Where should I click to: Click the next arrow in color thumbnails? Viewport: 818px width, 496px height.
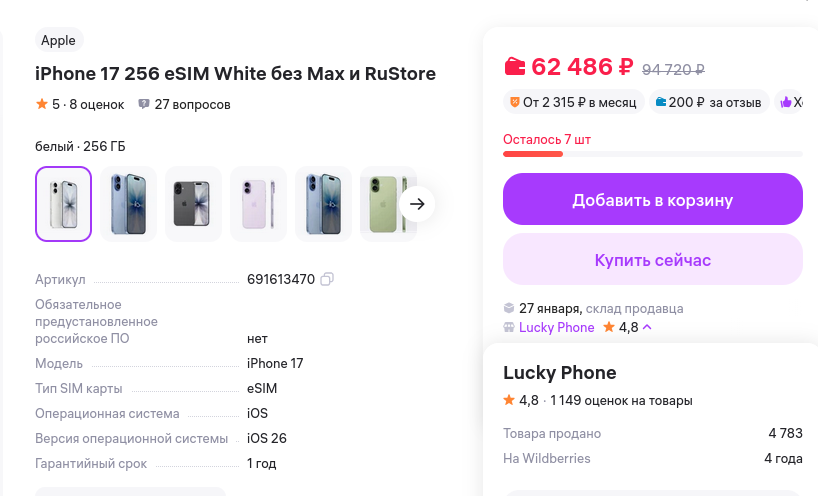(418, 204)
